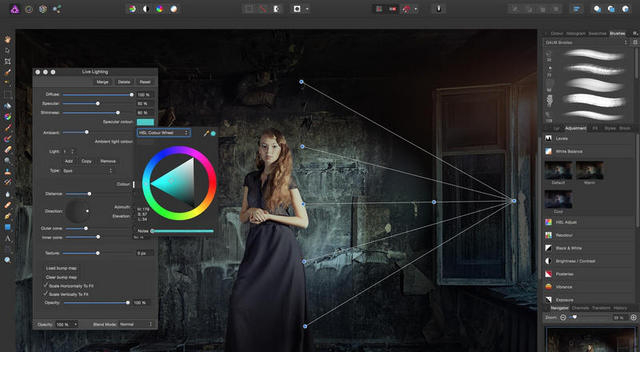Open the light Type Spot dropdown
The image size is (640, 366).
pyautogui.click(x=88, y=171)
